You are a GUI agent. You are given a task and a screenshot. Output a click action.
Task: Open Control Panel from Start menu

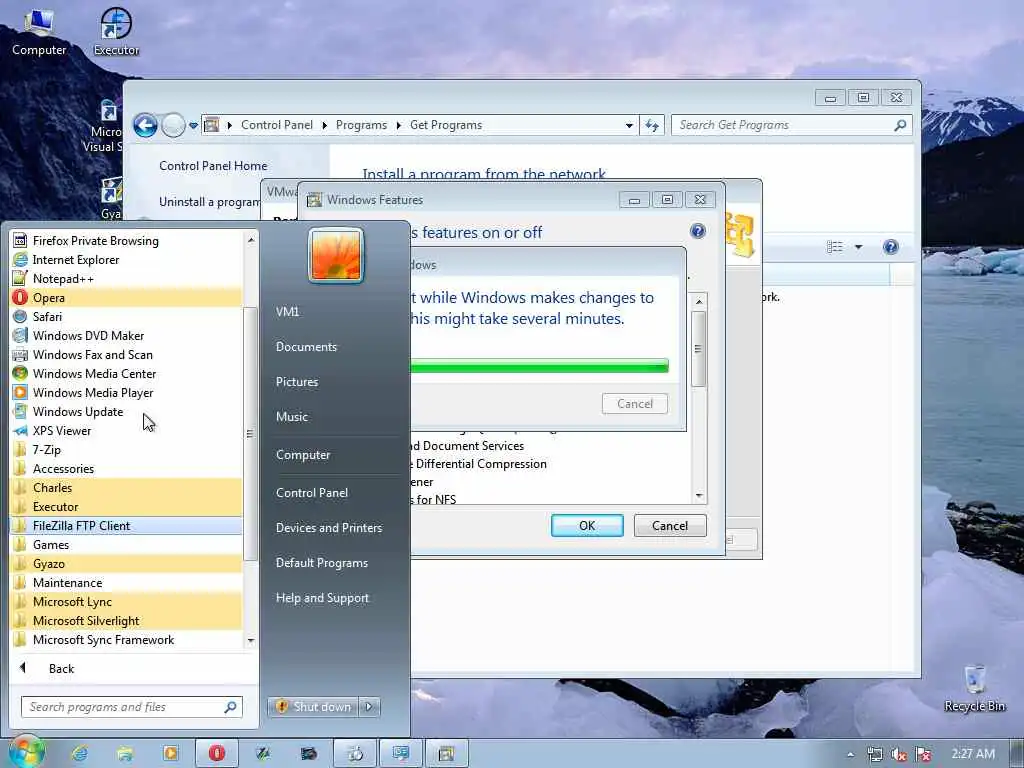[312, 493]
